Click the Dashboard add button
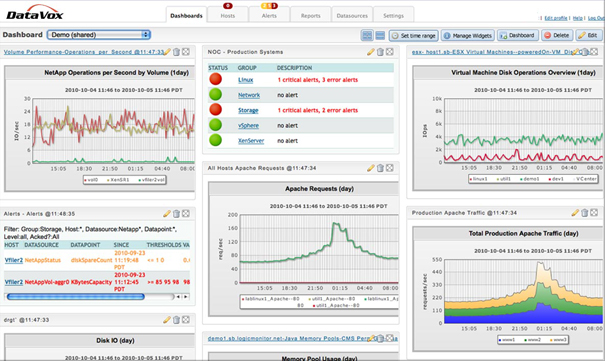This screenshot has height=361, width=605. (x=517, y=35)
